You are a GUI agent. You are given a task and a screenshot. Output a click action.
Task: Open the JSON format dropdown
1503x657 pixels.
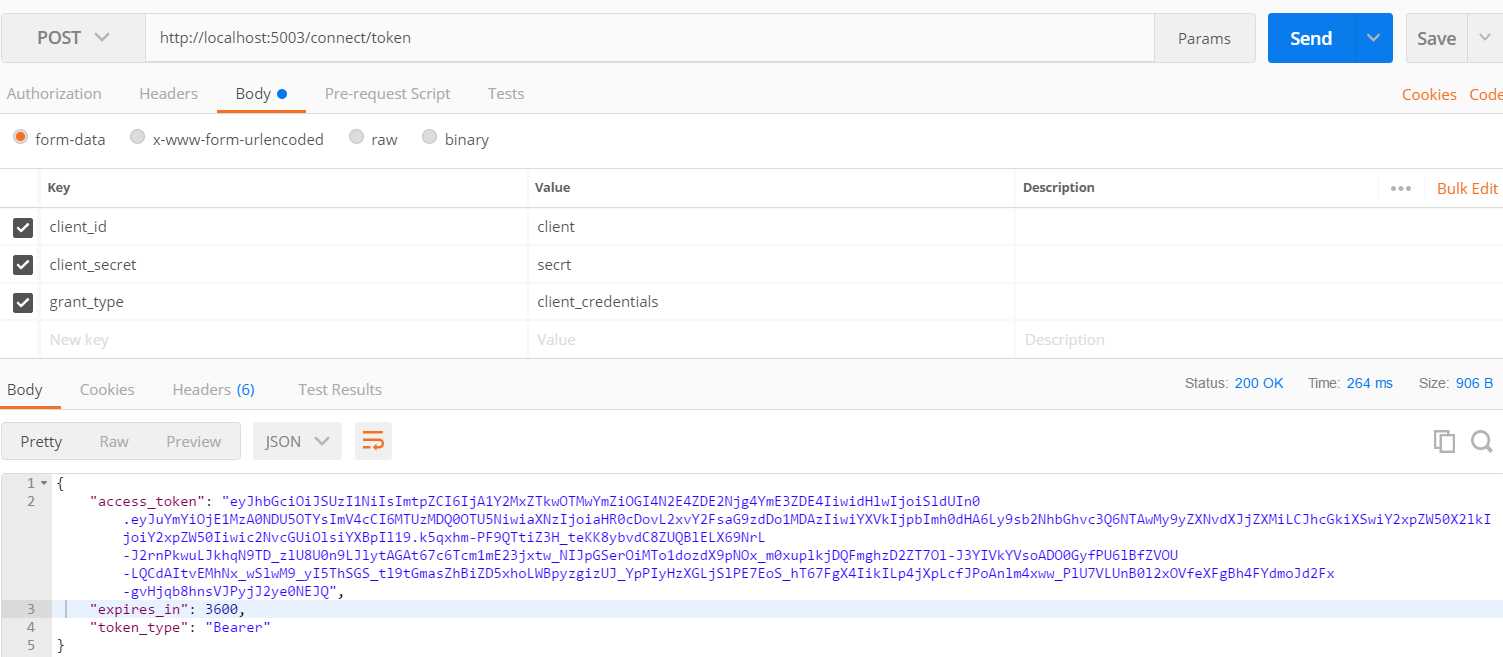click(297, 441)
